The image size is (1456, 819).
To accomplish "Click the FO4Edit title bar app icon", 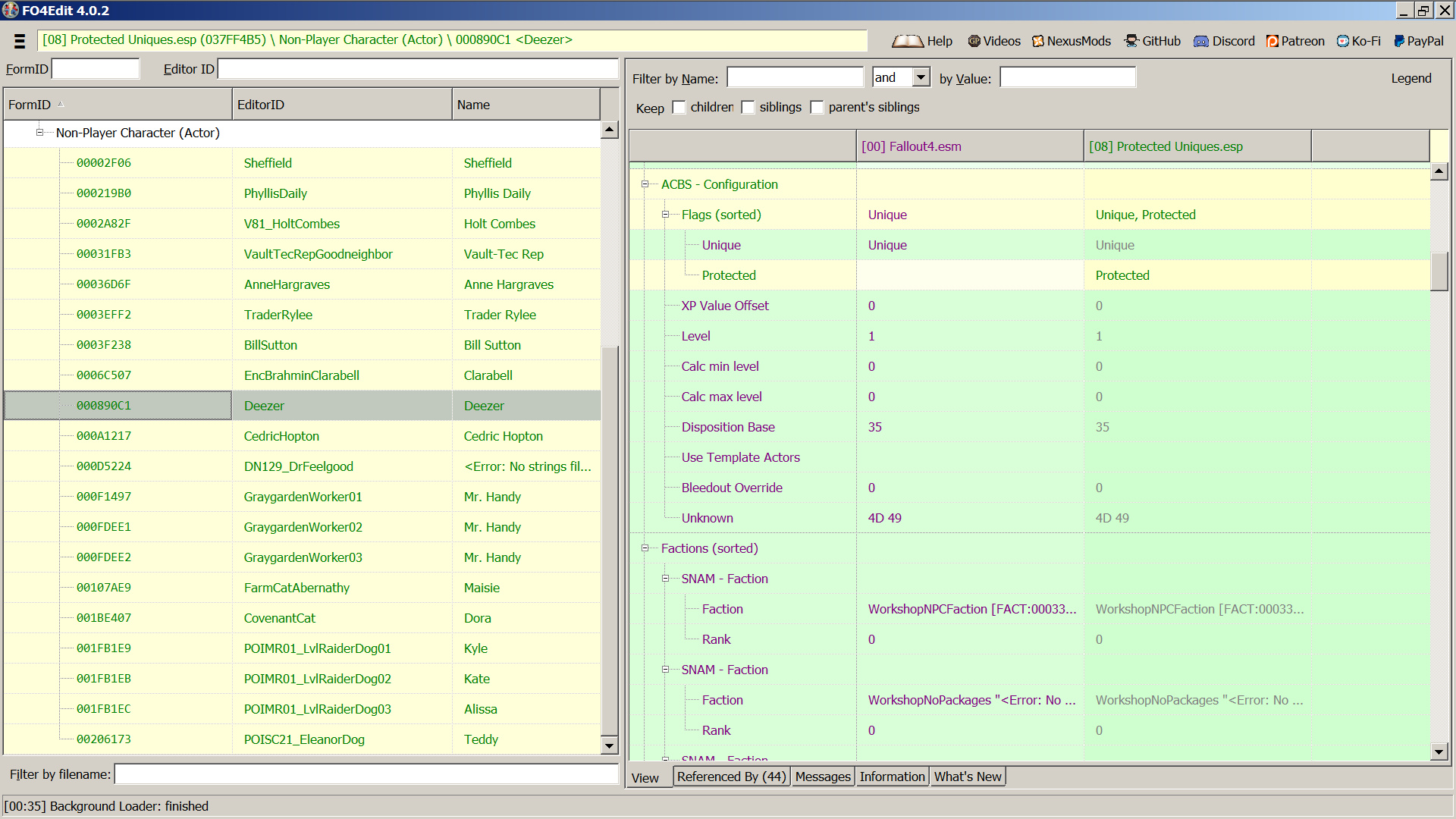I will tap(10, 10).
